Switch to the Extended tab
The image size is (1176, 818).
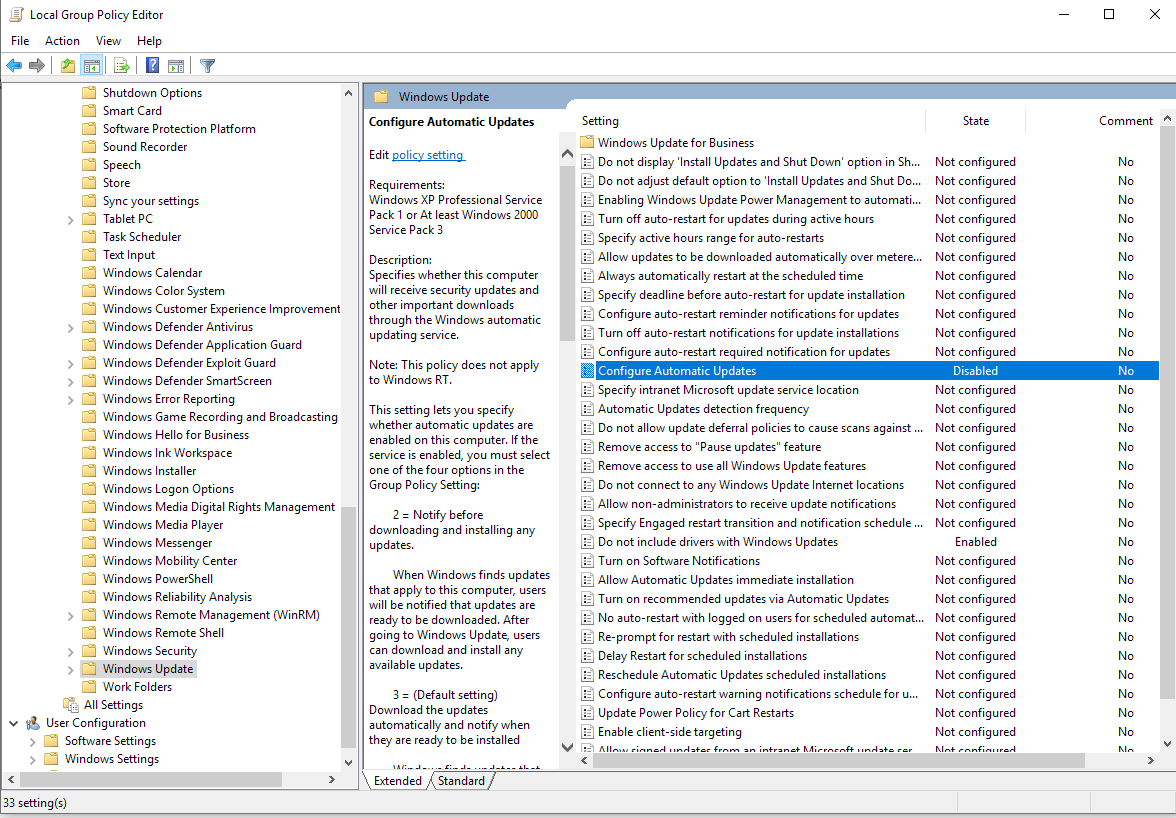pos(398,781)
